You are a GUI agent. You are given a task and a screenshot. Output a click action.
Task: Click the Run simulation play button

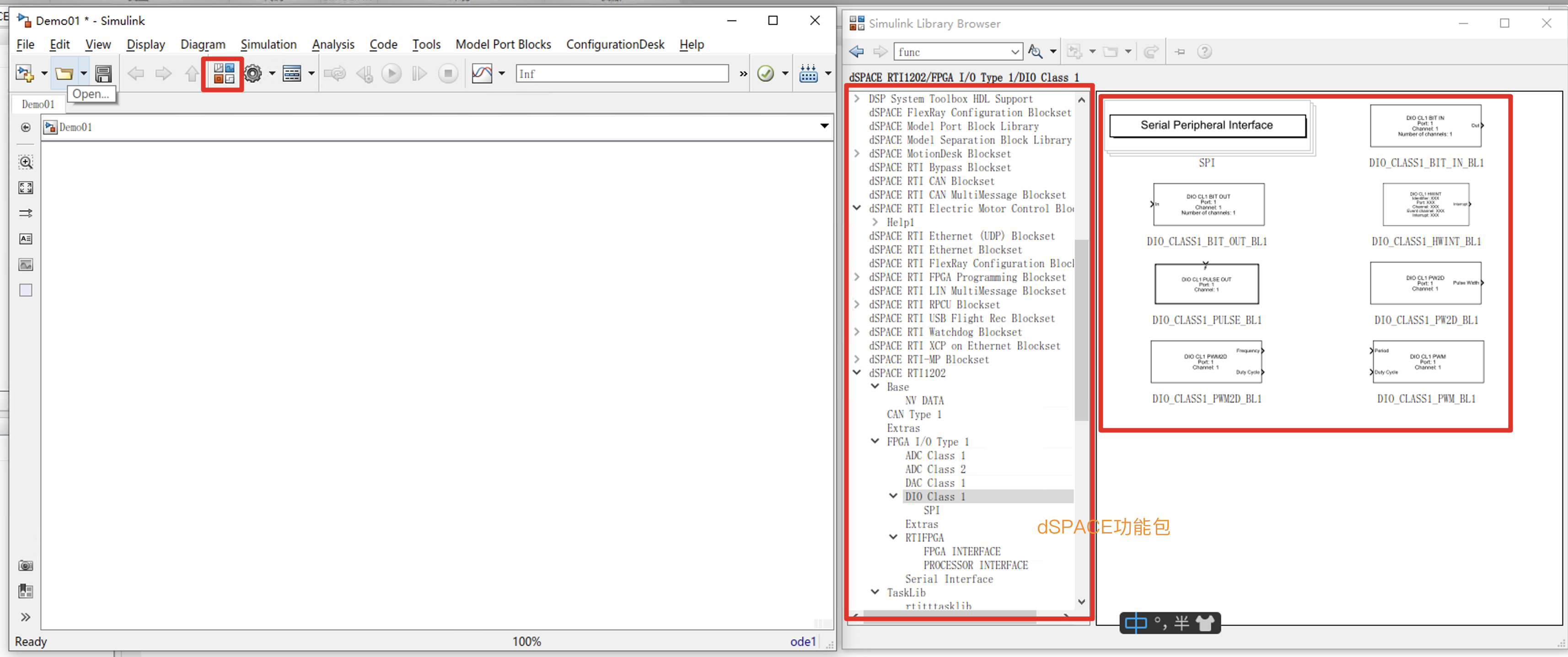click(392, 74)
